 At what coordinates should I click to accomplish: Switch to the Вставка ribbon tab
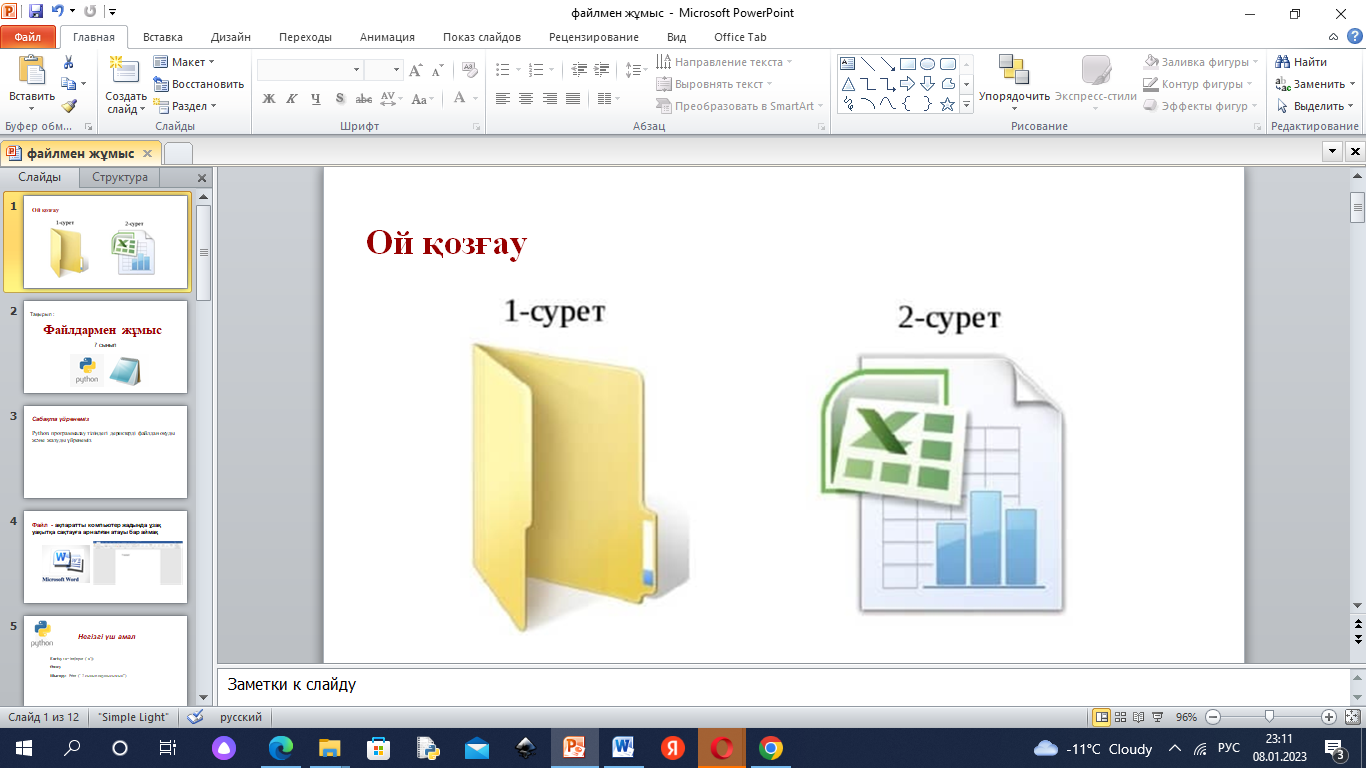point(162,37)
